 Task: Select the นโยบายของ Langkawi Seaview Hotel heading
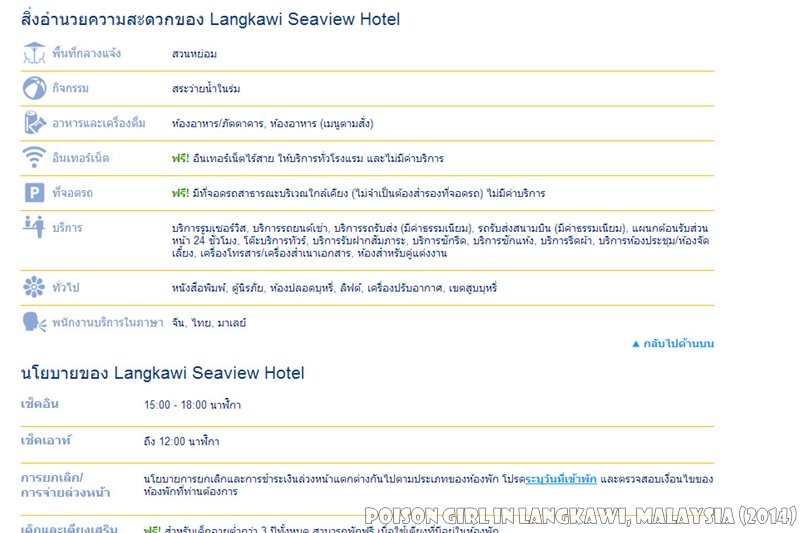click(162, 373)
